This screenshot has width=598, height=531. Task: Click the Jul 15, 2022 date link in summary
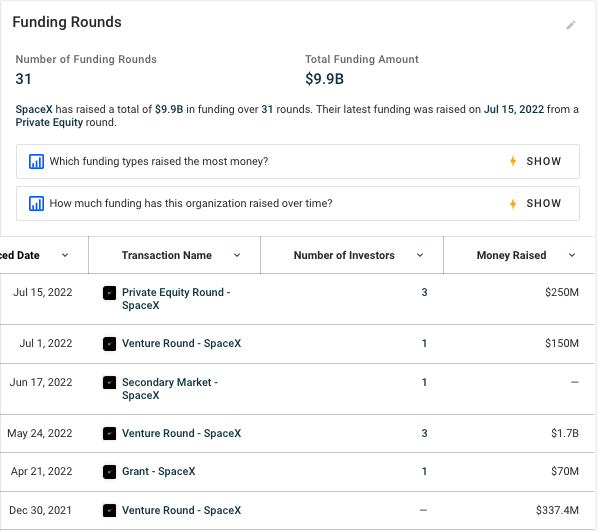pos(514,109)
